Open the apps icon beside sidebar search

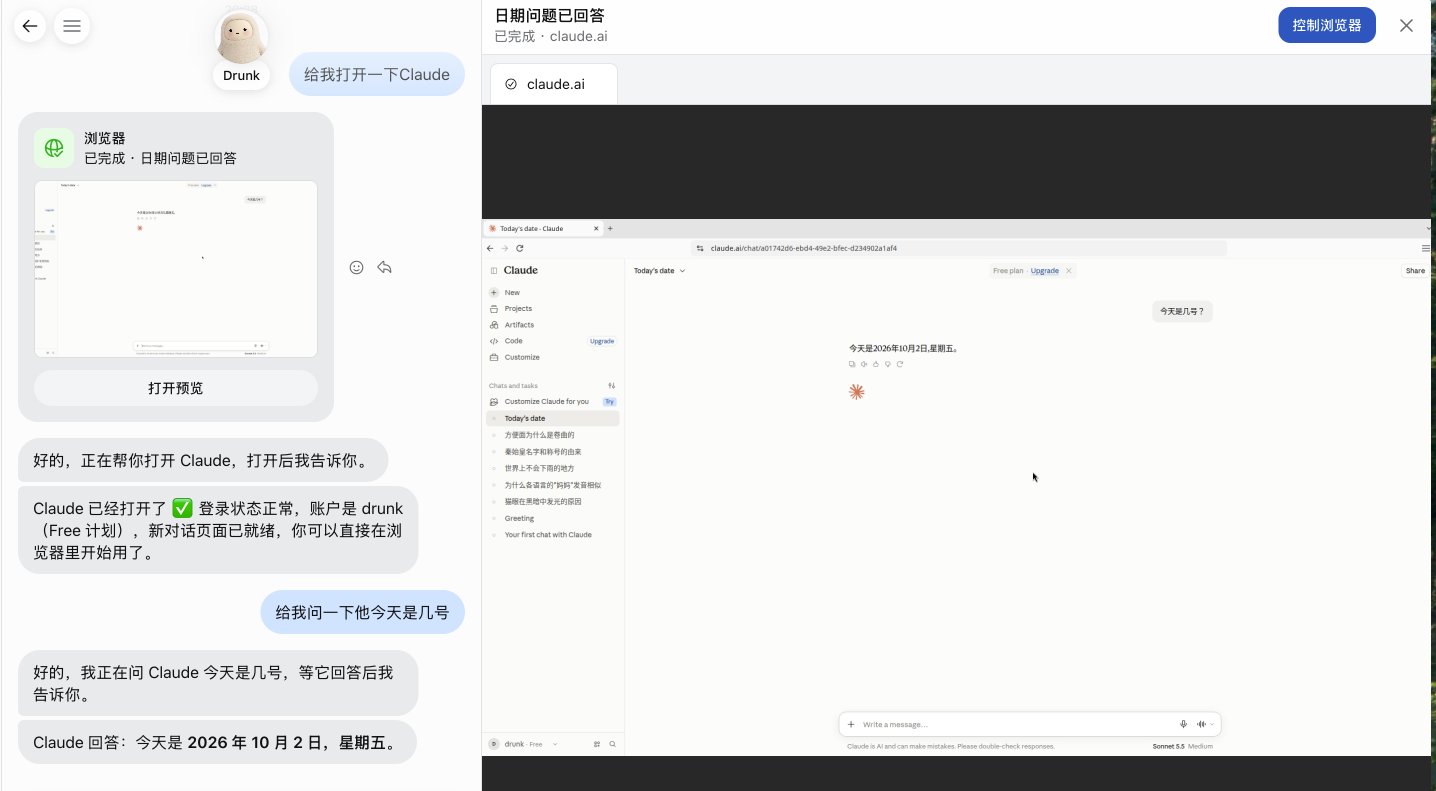tap(597, 744)
